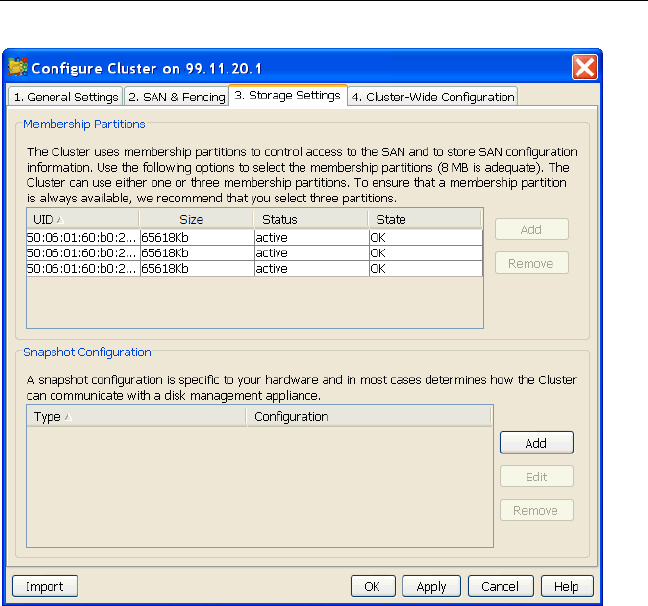The width and height of the screenshot is (648, 606).
Task: Select the third membership partition row
Action: 254,268
